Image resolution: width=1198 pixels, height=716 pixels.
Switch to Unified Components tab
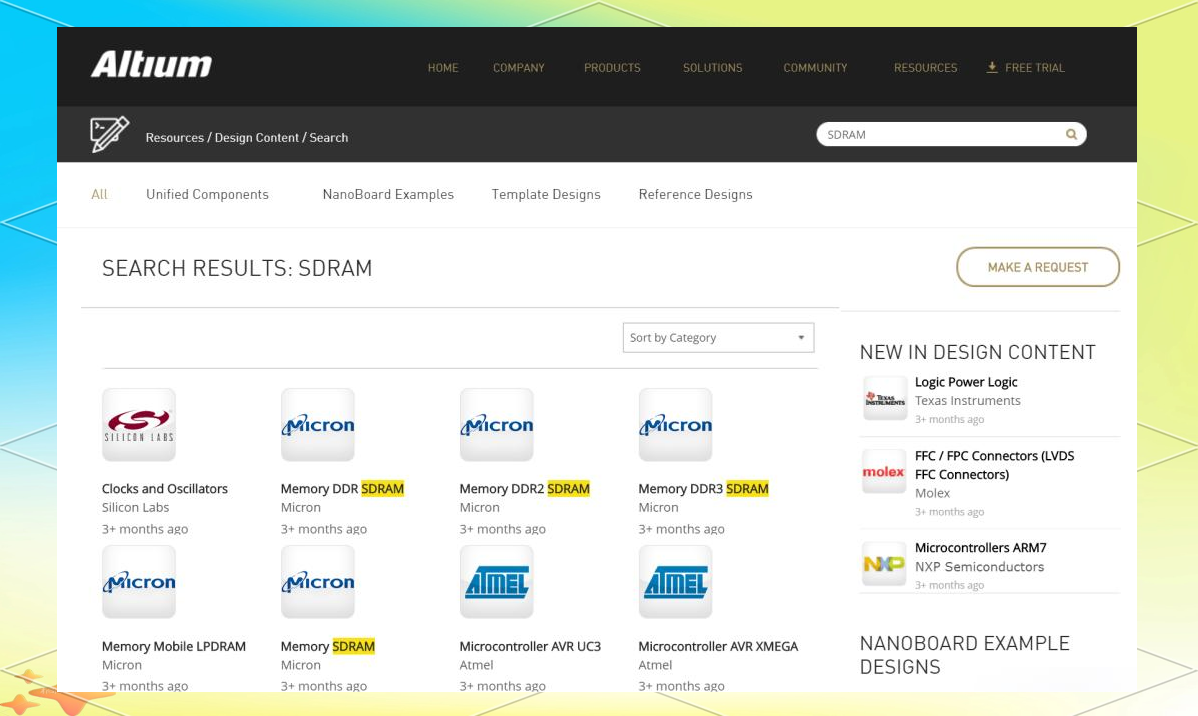pos(207,195)
